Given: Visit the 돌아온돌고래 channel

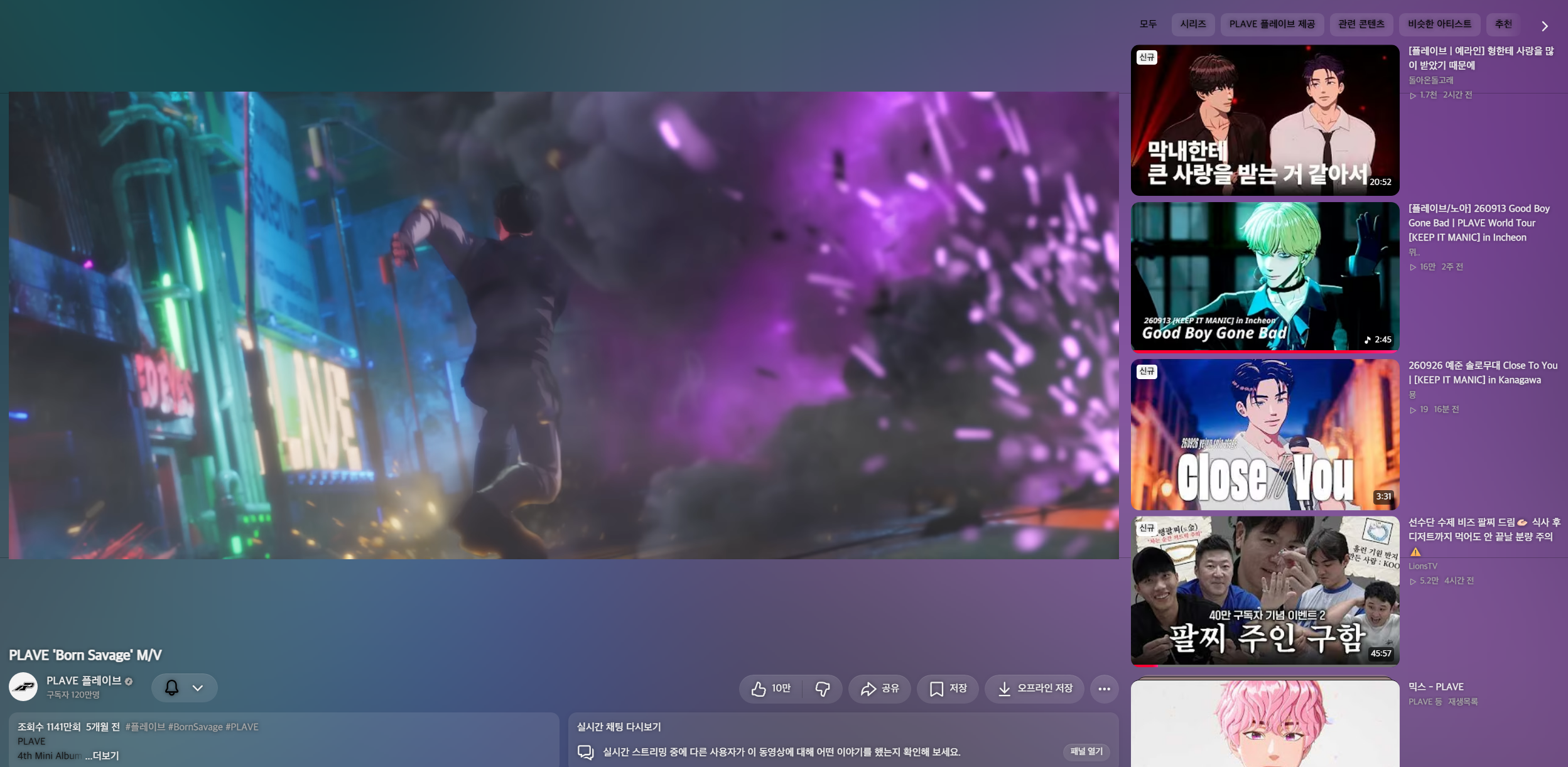Looking at the screenshot, I should coord(1430,80).
